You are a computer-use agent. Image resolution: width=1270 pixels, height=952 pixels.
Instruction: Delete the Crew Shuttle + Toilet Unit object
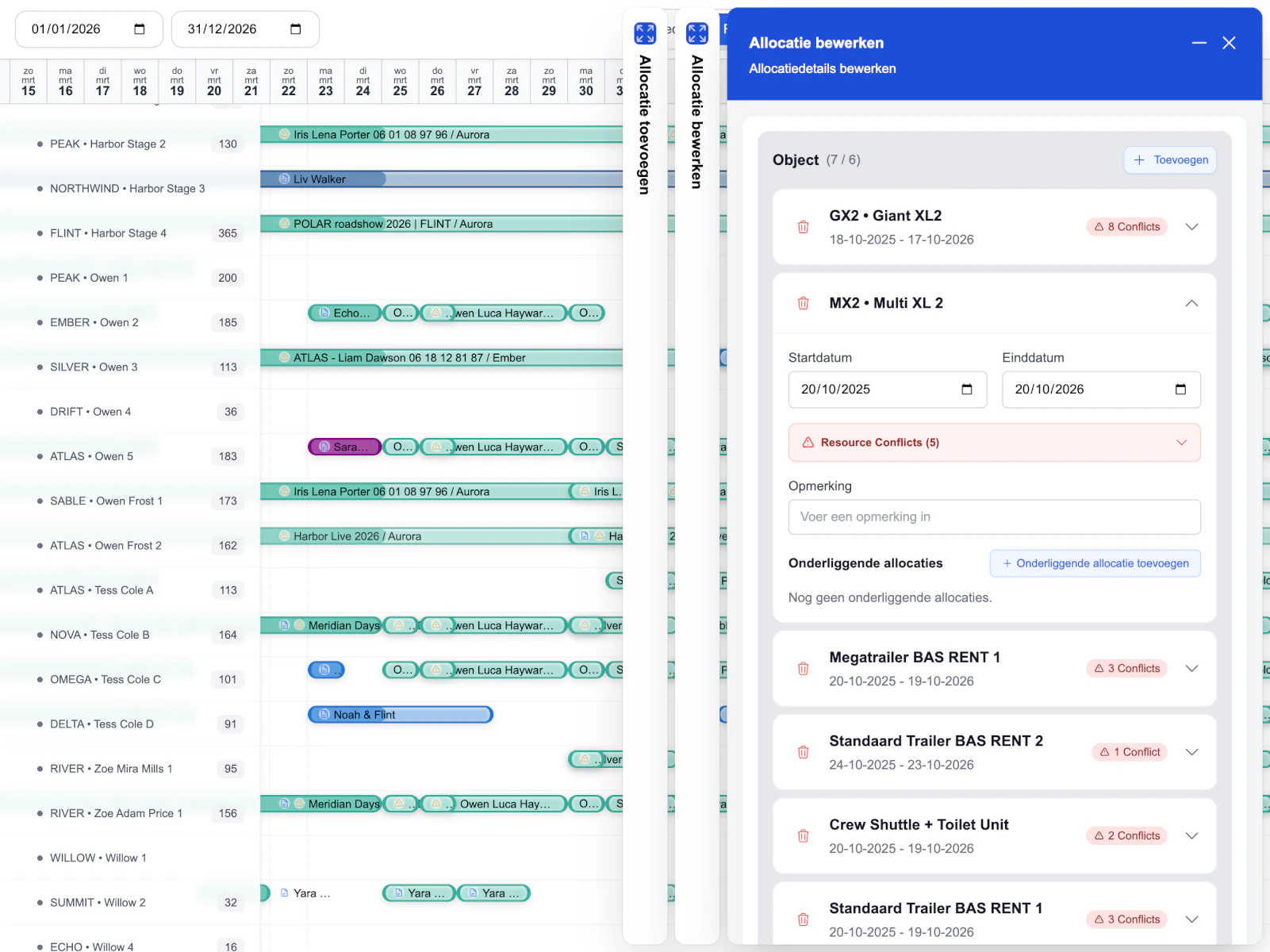[803, 836]
